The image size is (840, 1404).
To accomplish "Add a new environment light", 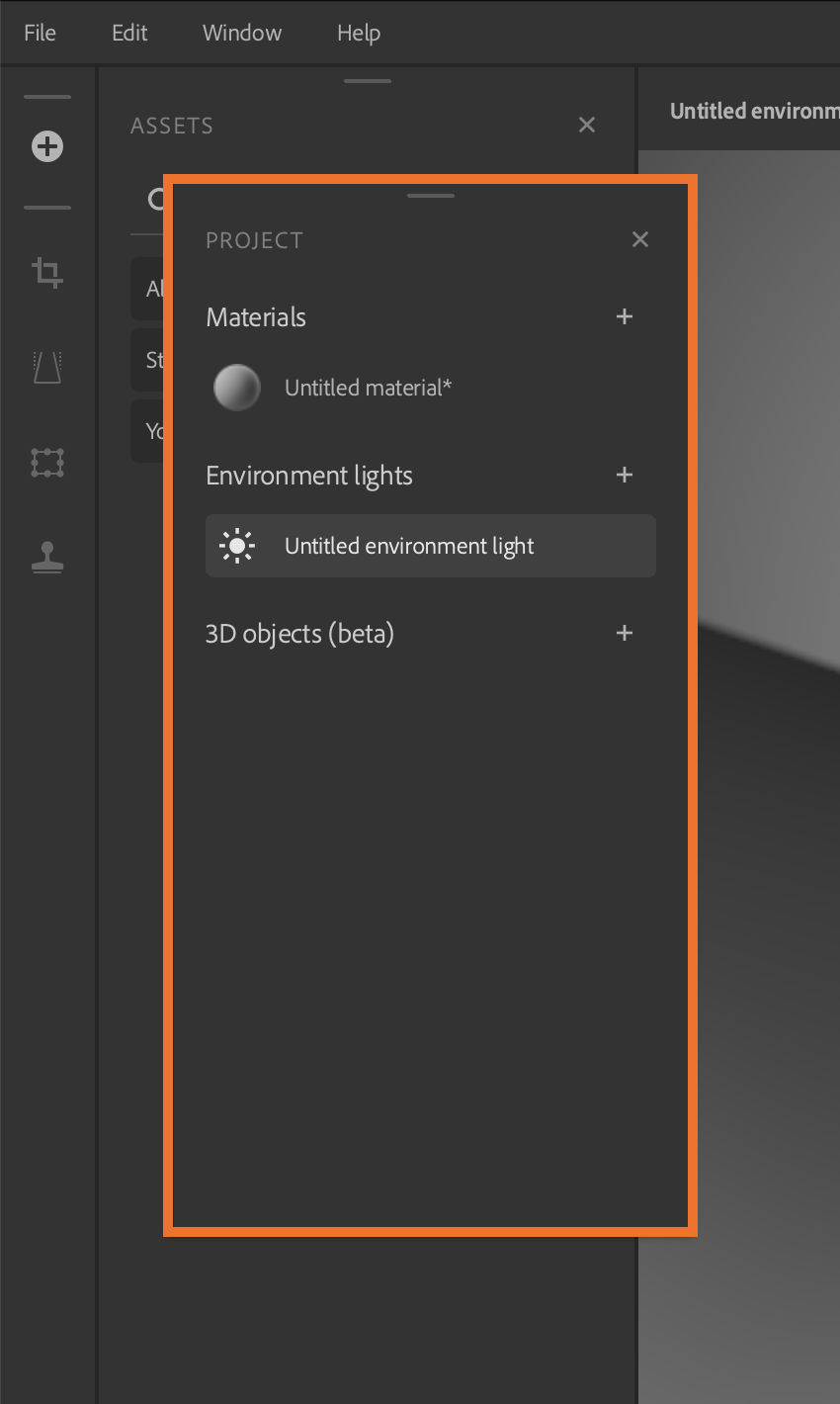I will [625, 476].
